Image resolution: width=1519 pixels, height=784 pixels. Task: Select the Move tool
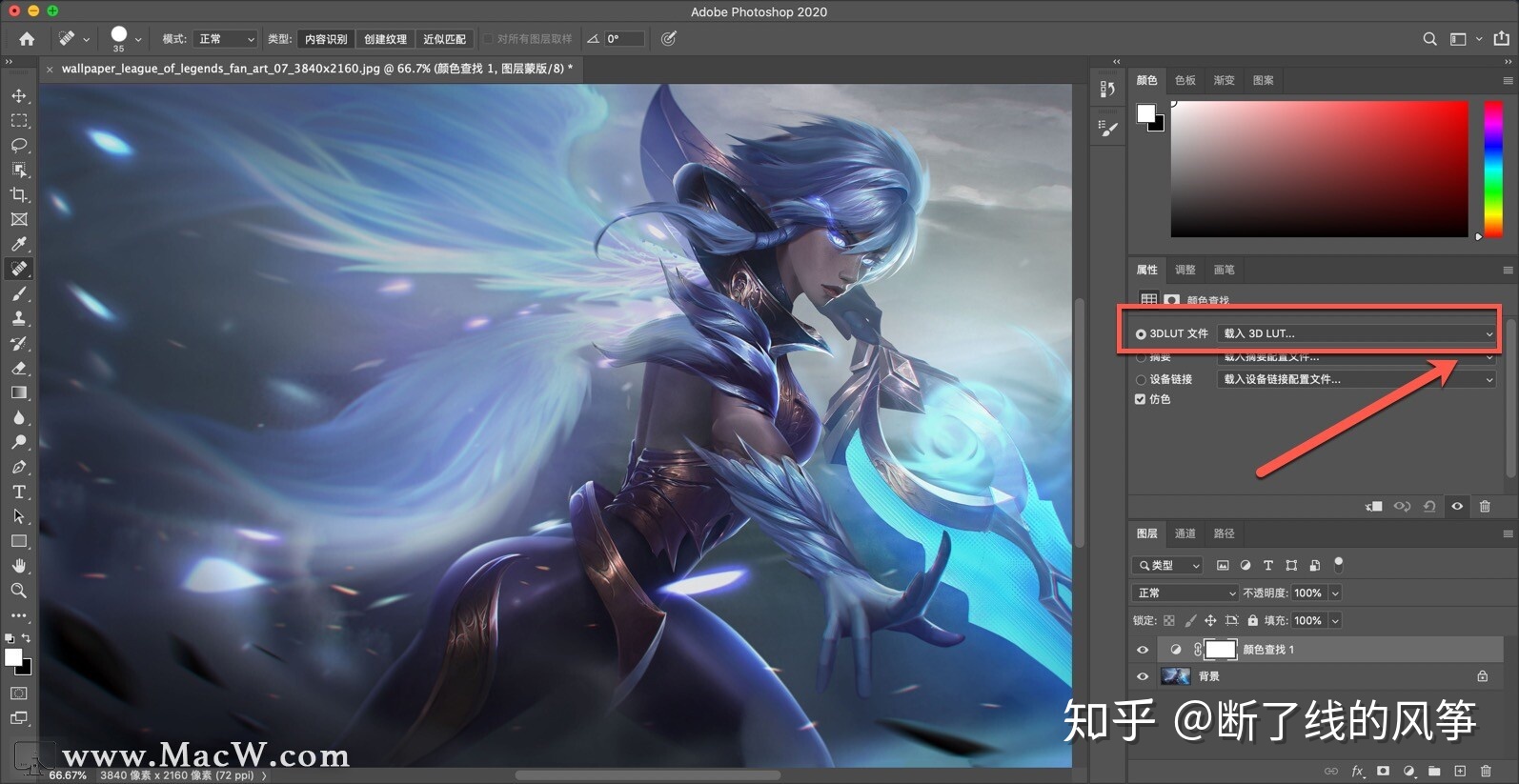tap(19, 96)
